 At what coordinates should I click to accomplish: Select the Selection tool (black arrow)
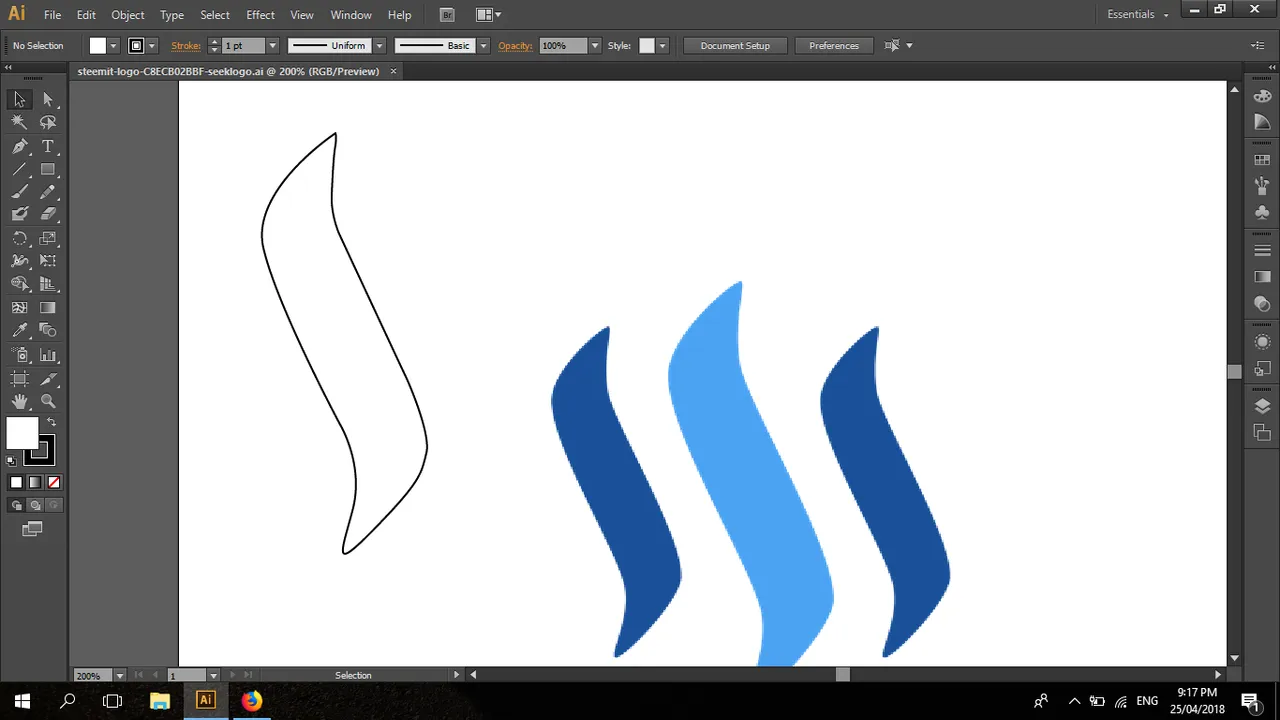[19, 99]
